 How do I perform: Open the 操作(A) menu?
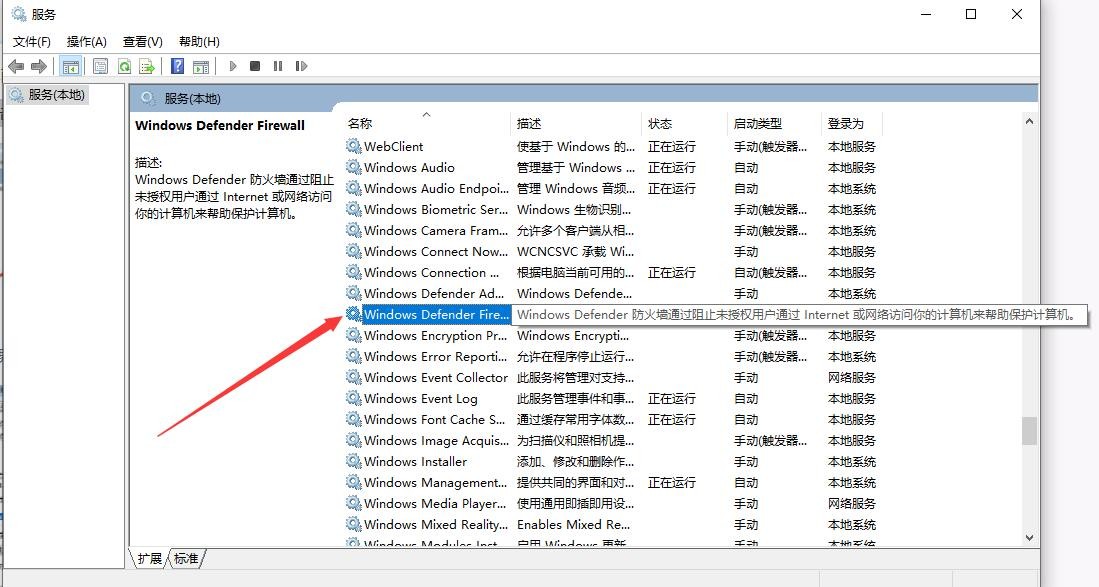[86, 42]
